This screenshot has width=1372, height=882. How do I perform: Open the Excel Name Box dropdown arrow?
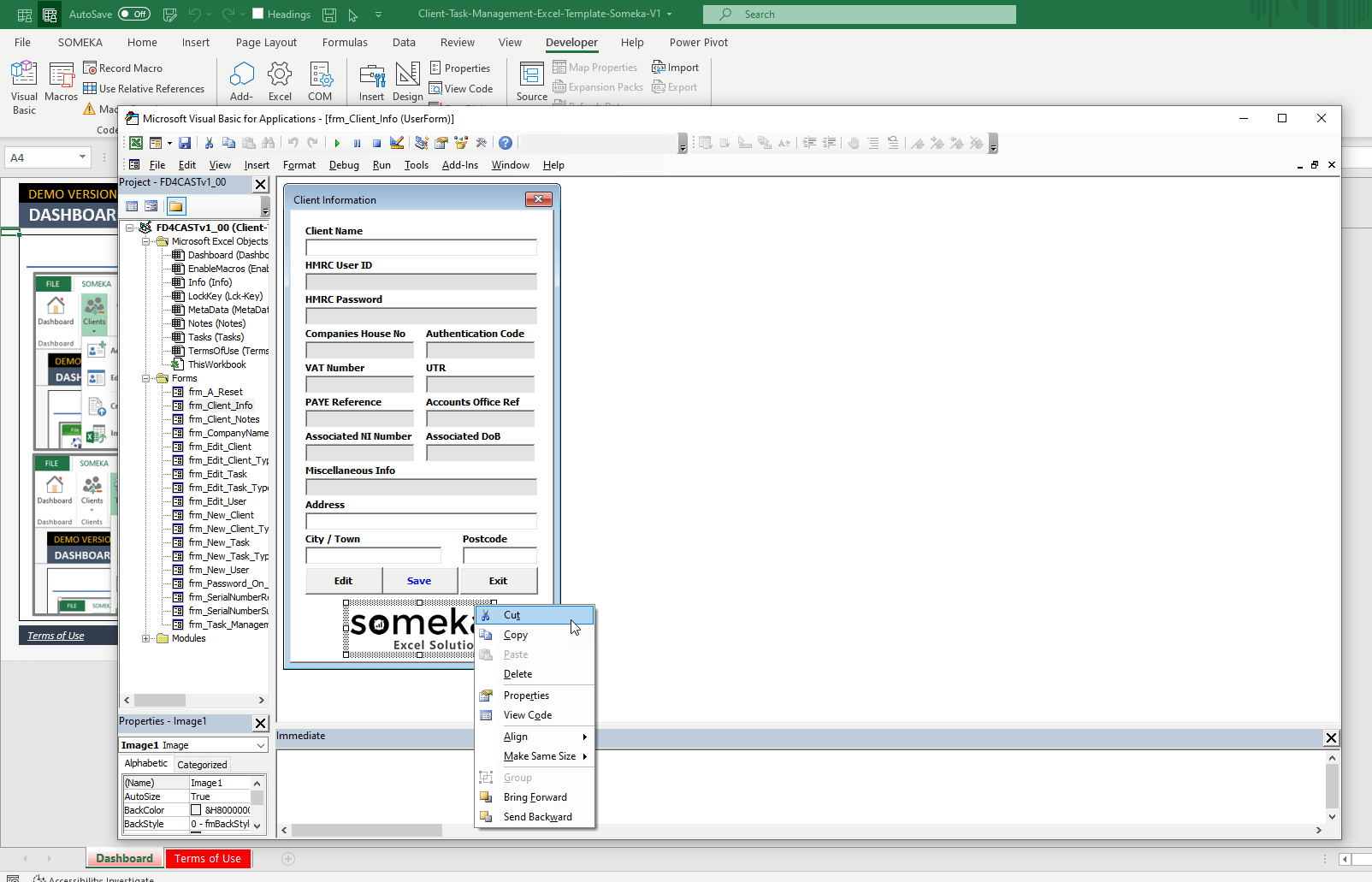click(x=82, y=157)
